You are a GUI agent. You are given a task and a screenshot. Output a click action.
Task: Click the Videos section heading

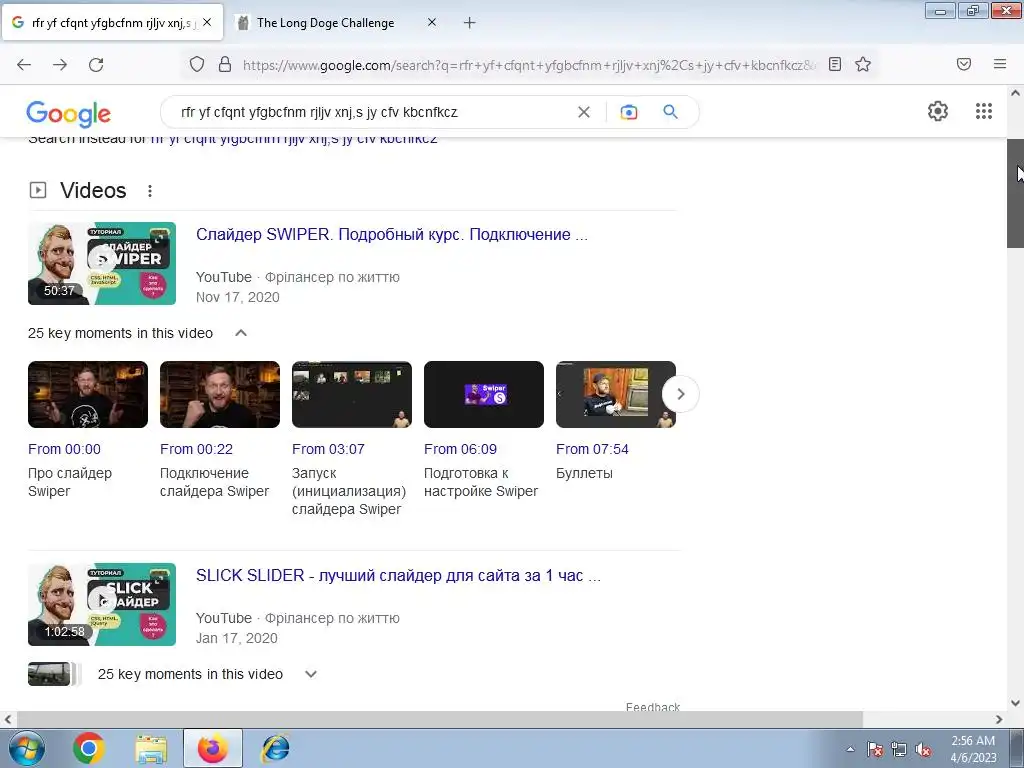tap(93, 191)
